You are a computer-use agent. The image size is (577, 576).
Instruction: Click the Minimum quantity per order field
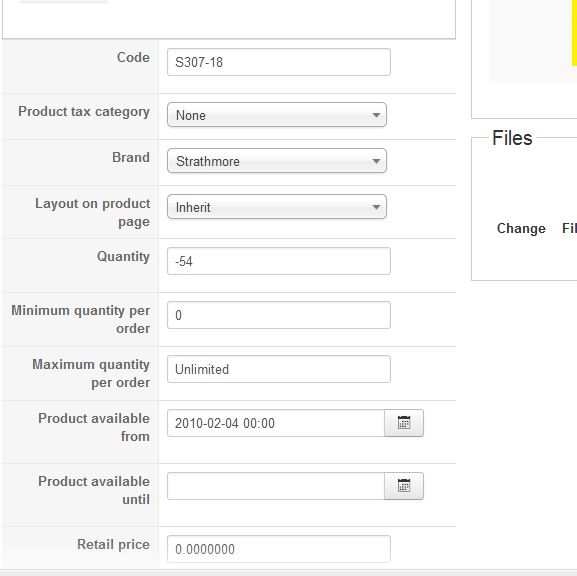279,315
